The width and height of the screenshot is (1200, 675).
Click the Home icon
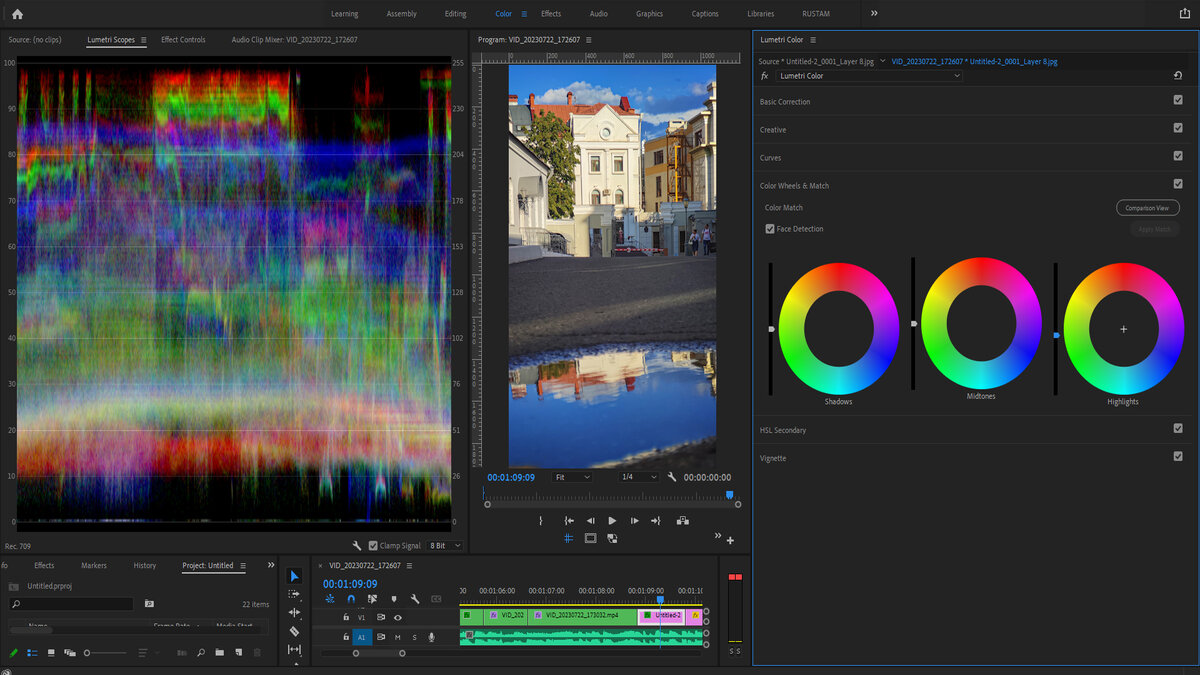(x=17, y=14)
